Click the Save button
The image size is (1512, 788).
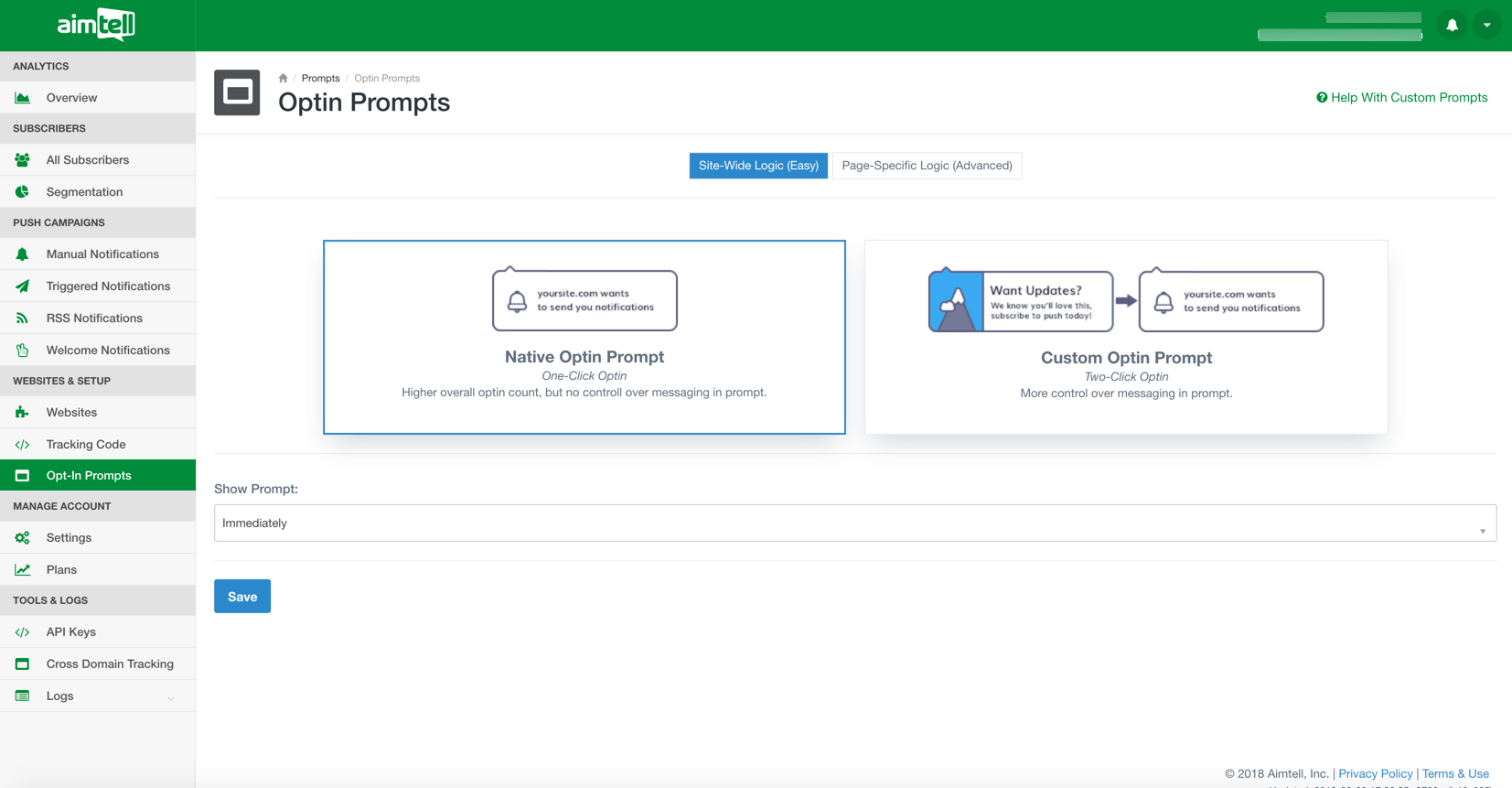tap(242, 597)
